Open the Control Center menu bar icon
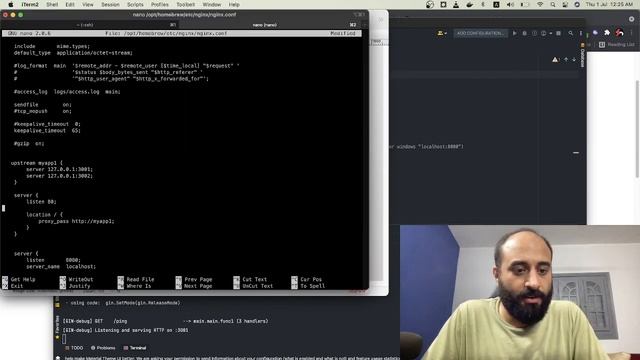 [x=565, y=4]
